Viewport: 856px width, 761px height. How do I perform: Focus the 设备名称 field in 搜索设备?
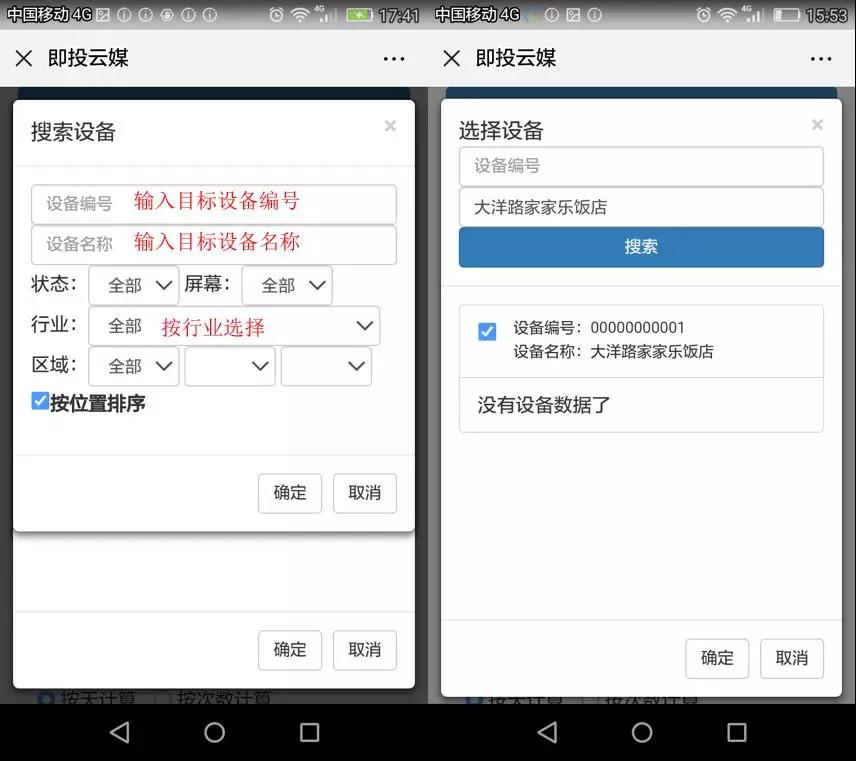click(x=214, y=244)
